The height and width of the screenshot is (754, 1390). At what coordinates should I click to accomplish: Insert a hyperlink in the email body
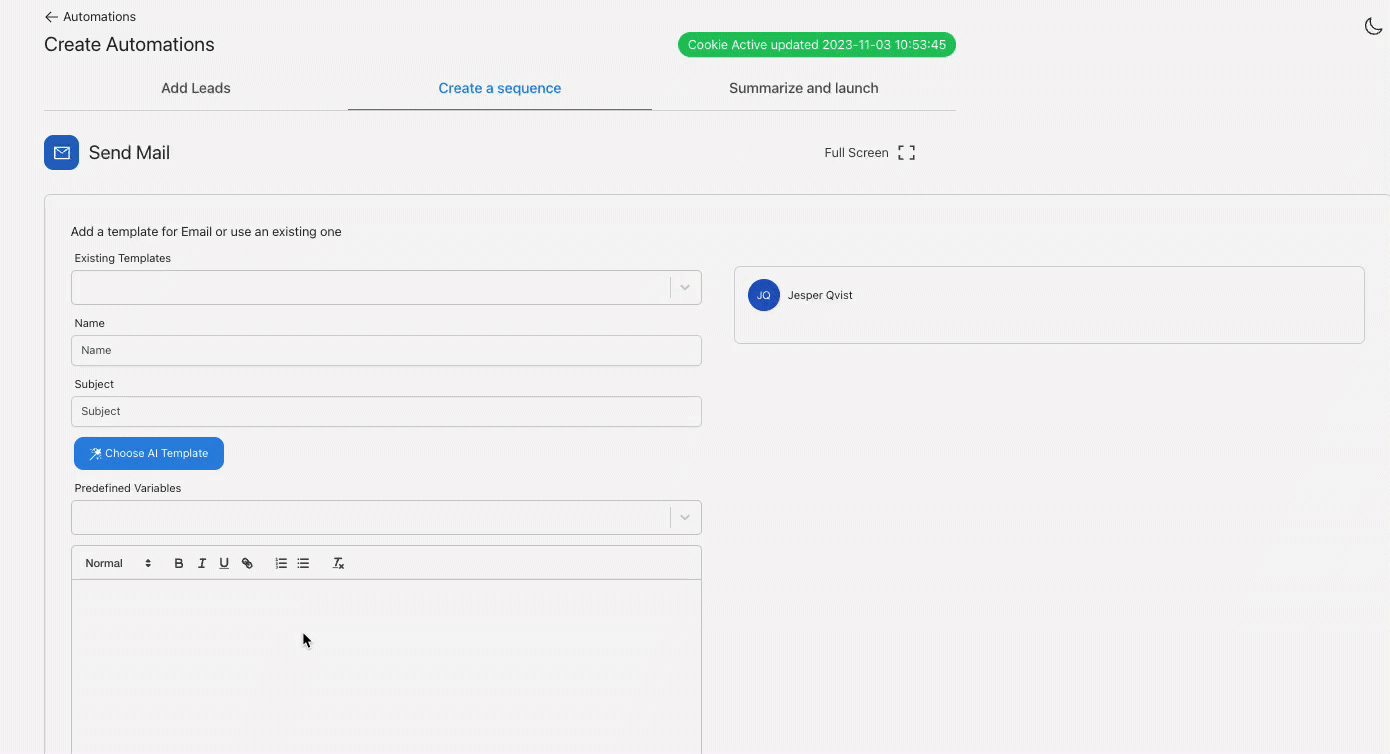coord(247,563)
